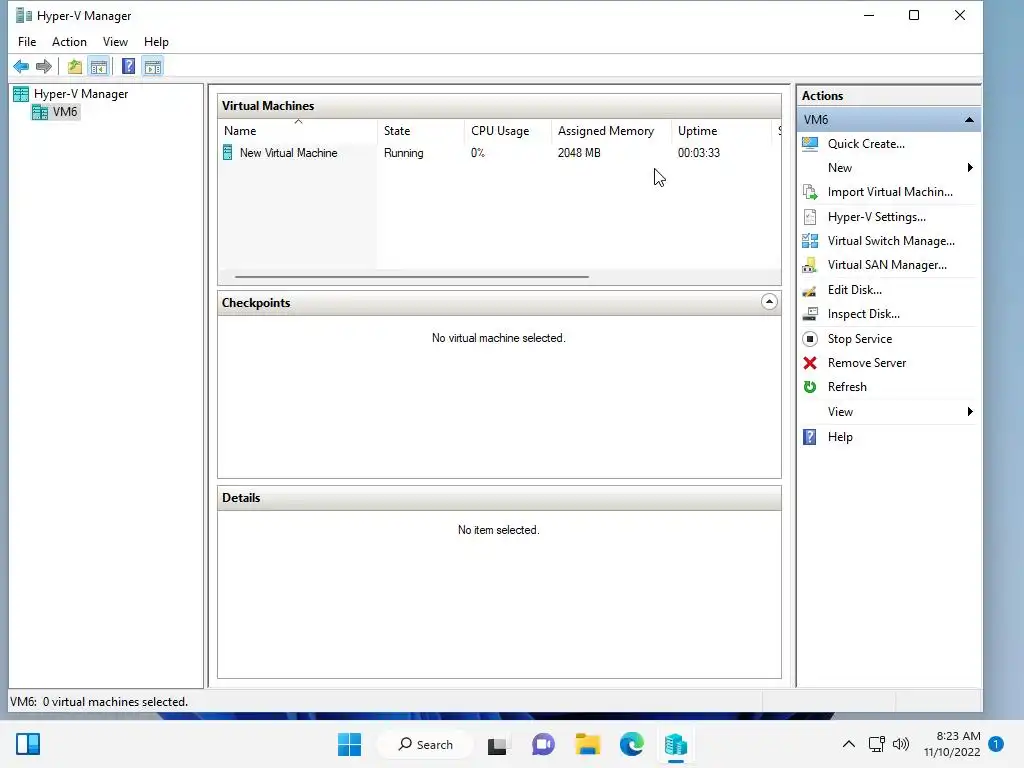Click the Hyper-V Settings page icon

[x=810, y=217]
